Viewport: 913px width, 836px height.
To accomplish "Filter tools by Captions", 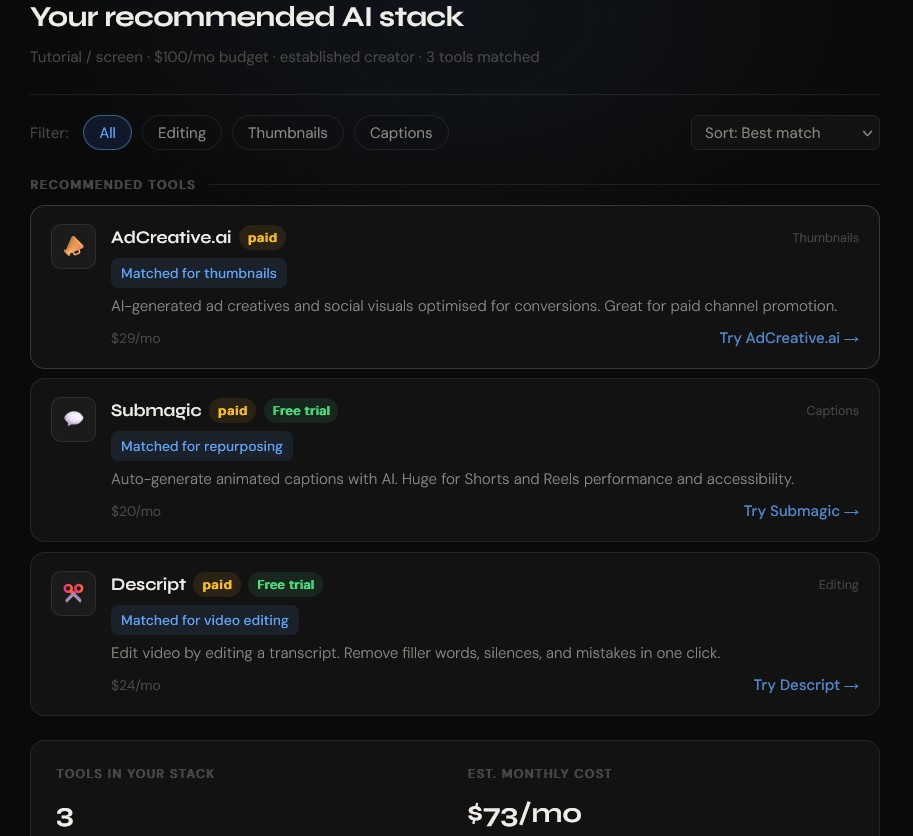I will click(401, 133).
